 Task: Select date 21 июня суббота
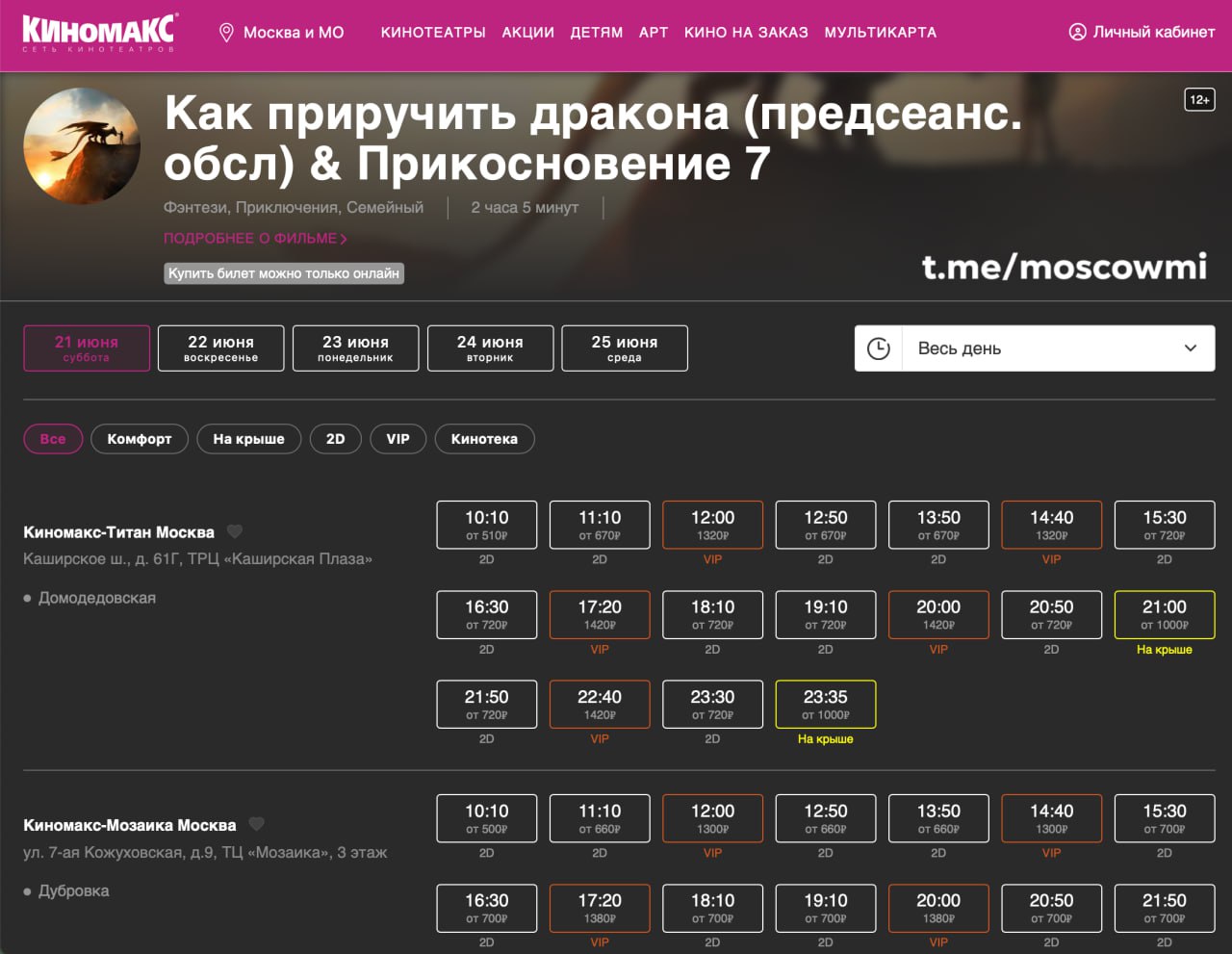[x=87, y=348]
